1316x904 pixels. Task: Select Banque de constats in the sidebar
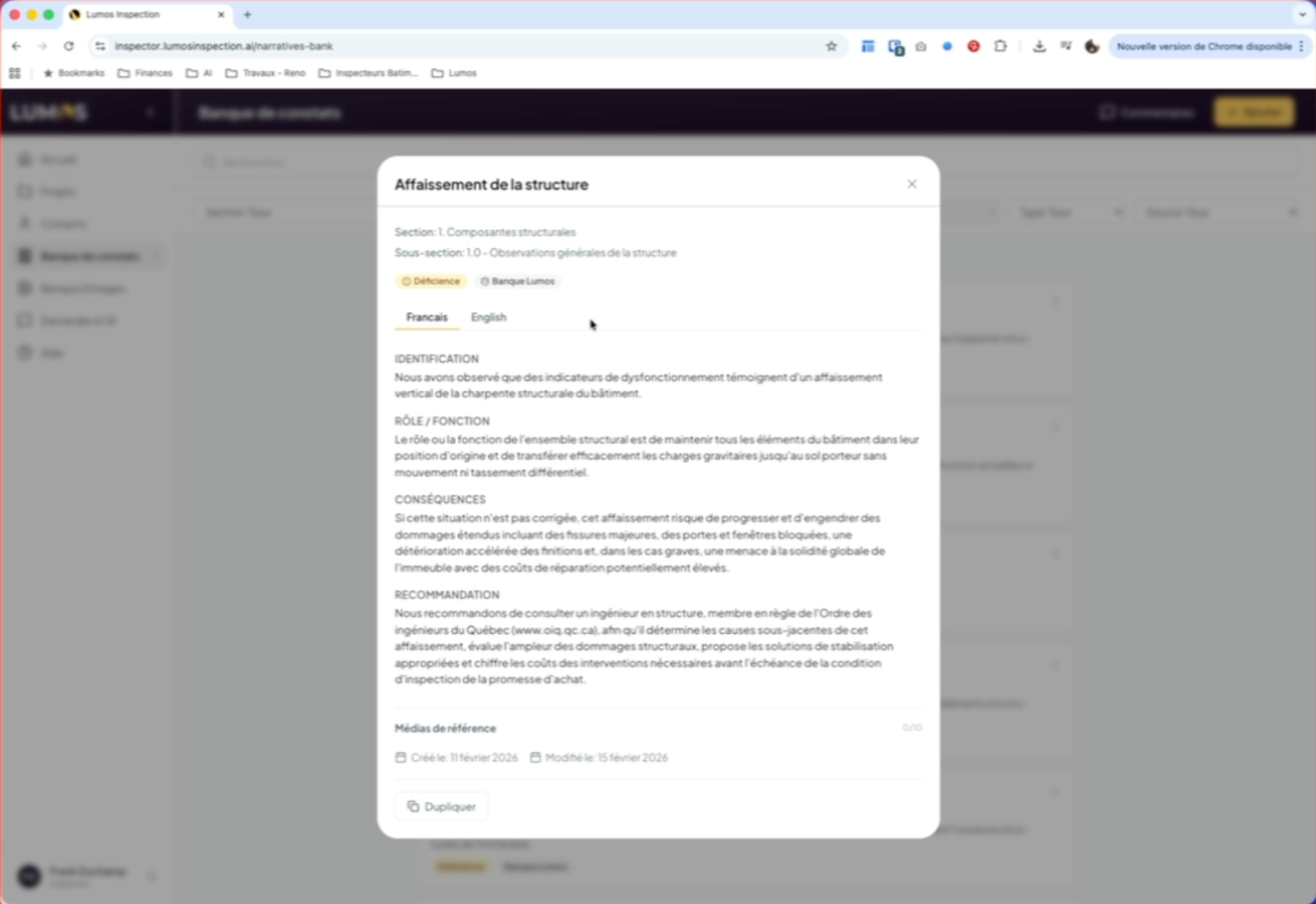(x=89, y=256)
